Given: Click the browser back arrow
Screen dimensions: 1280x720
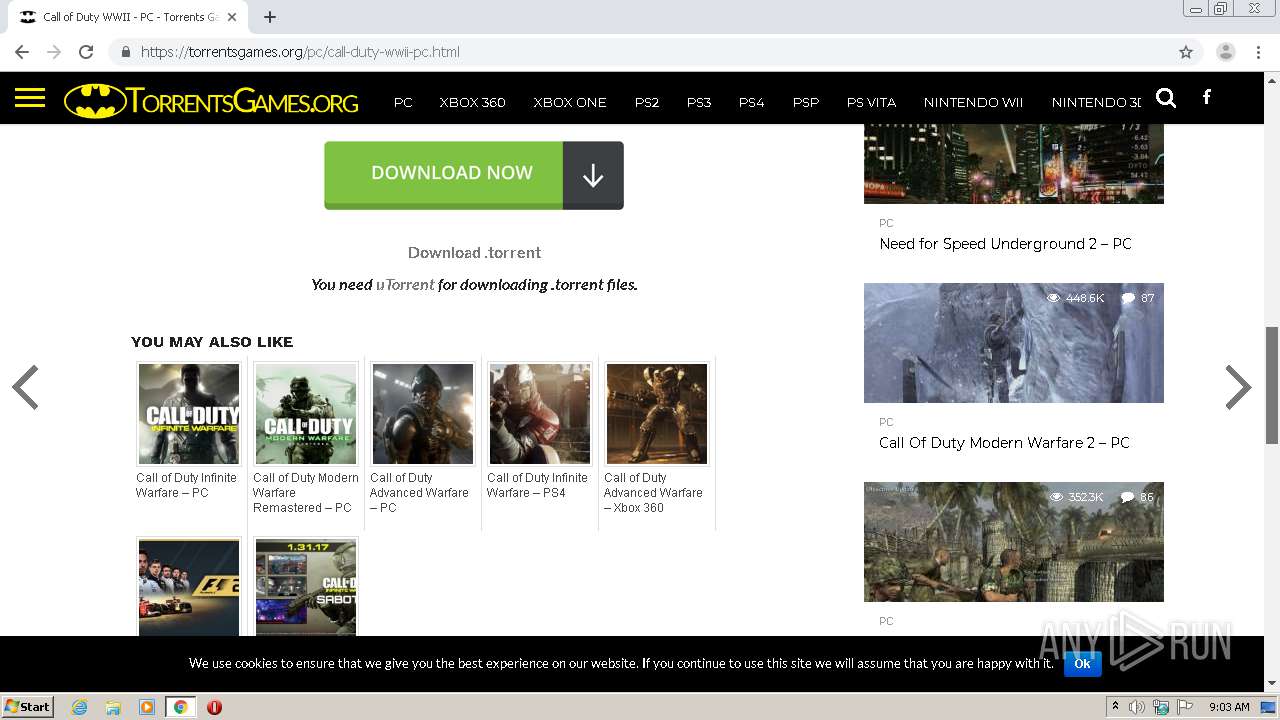Looking at the screenshot, I should [x=22, y=52].
